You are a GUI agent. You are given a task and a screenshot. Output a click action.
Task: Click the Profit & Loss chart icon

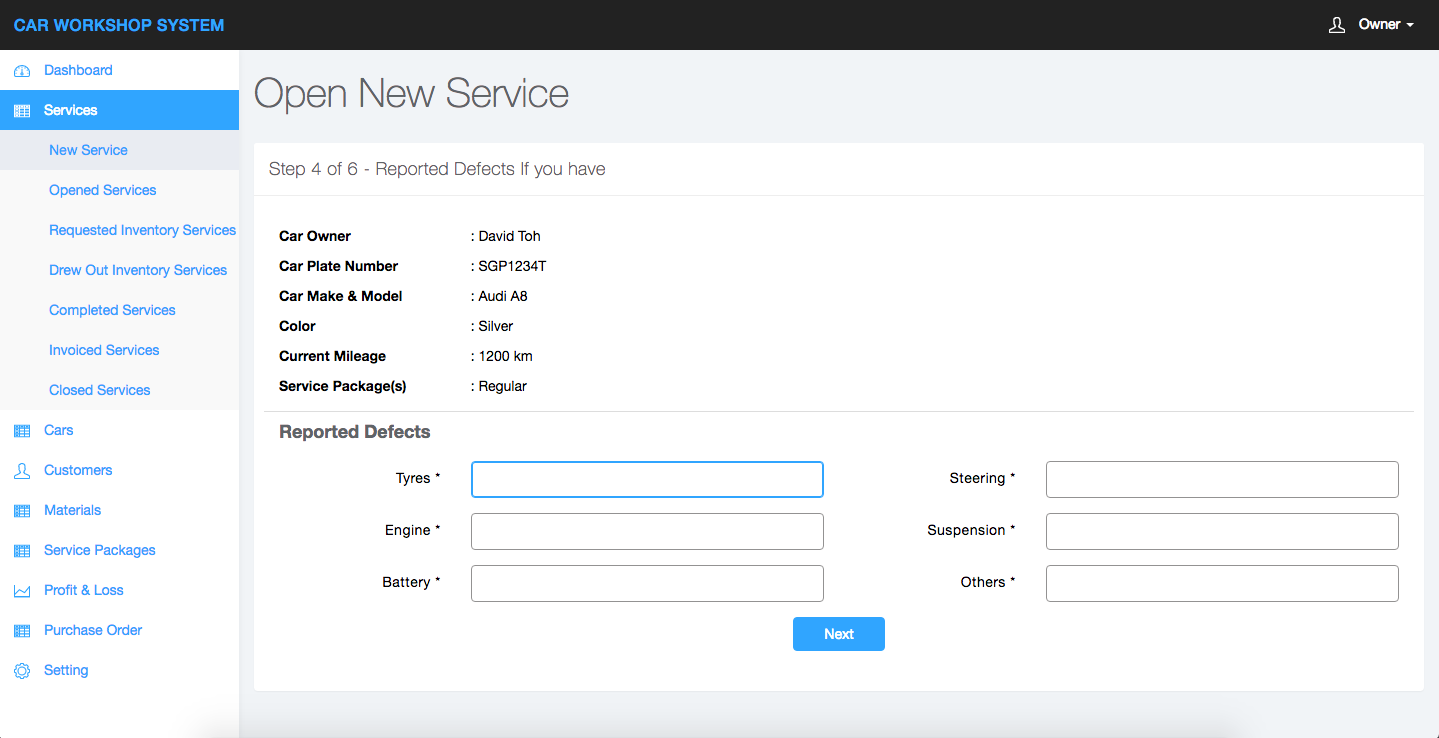[22, 591]
